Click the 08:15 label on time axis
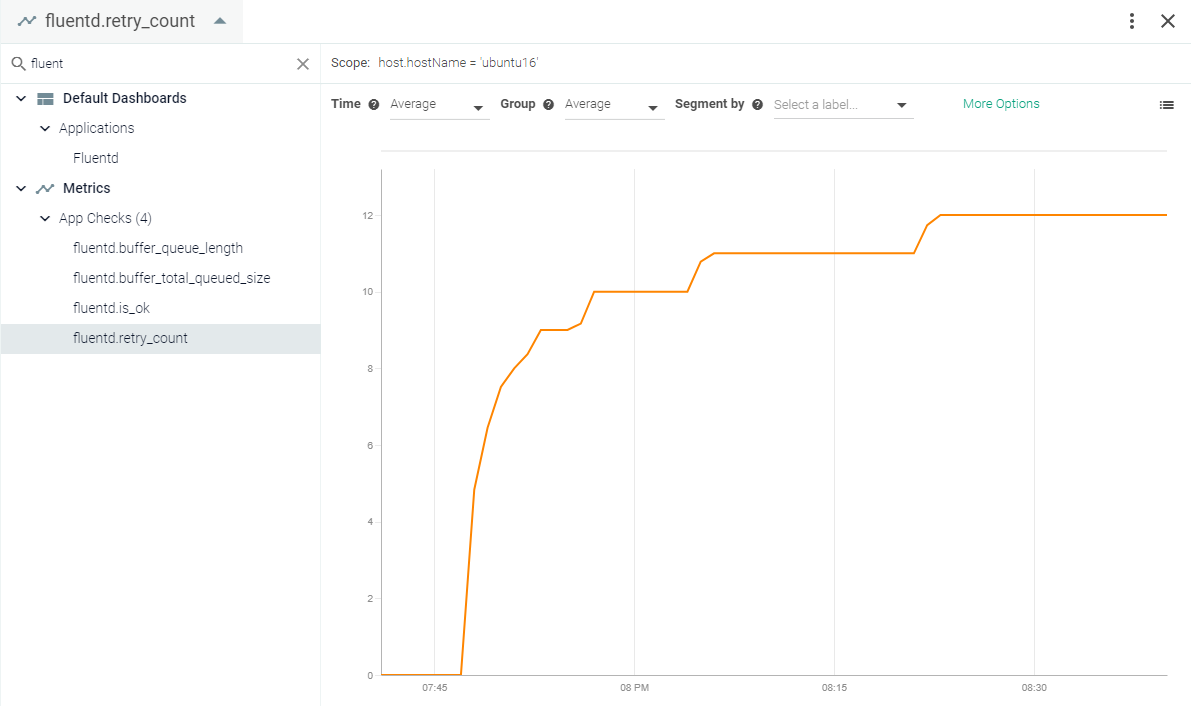Image resolution: width=1191 pixels, height=706 pixels. (834, 688)
